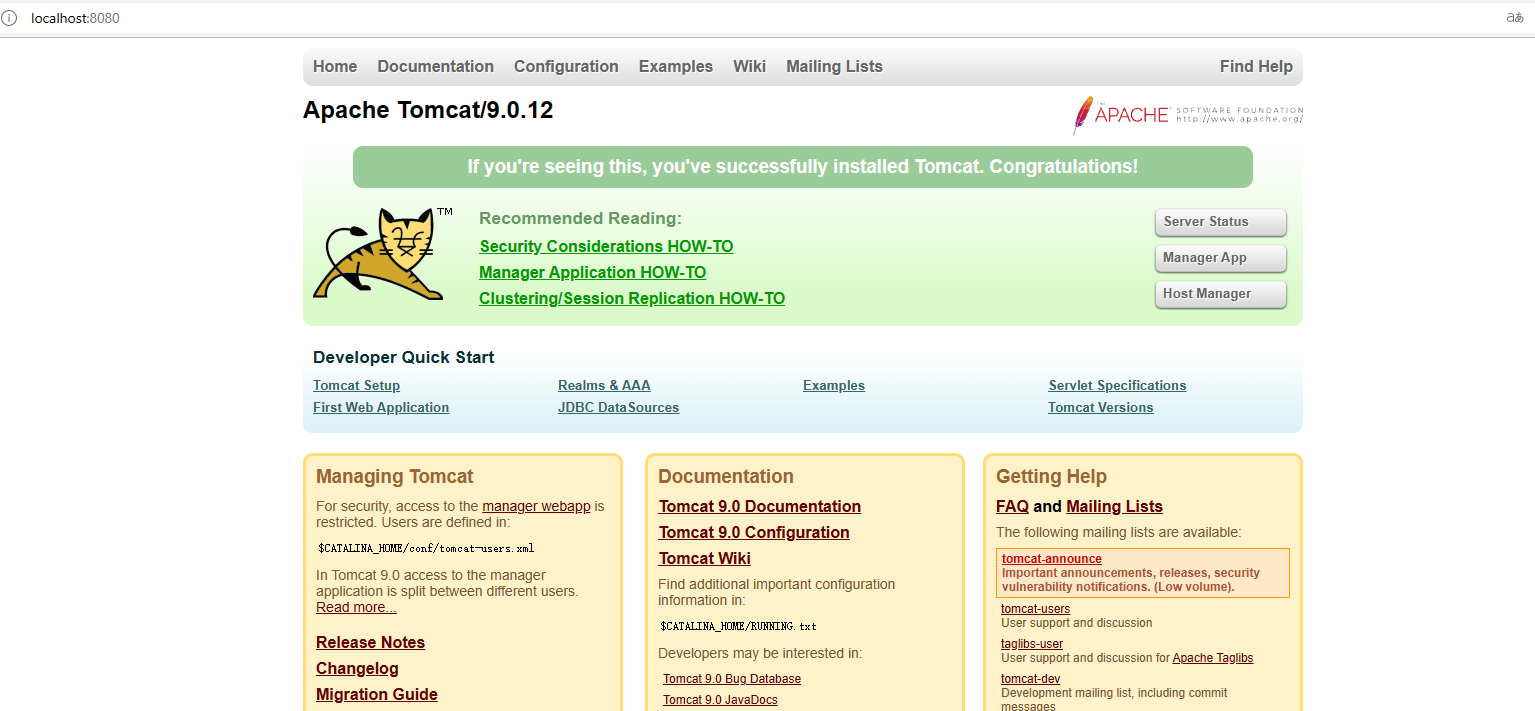The image size is (1535, 711).
Task: Click the Developer Quick Start heading
Action: tap(403, 357)
